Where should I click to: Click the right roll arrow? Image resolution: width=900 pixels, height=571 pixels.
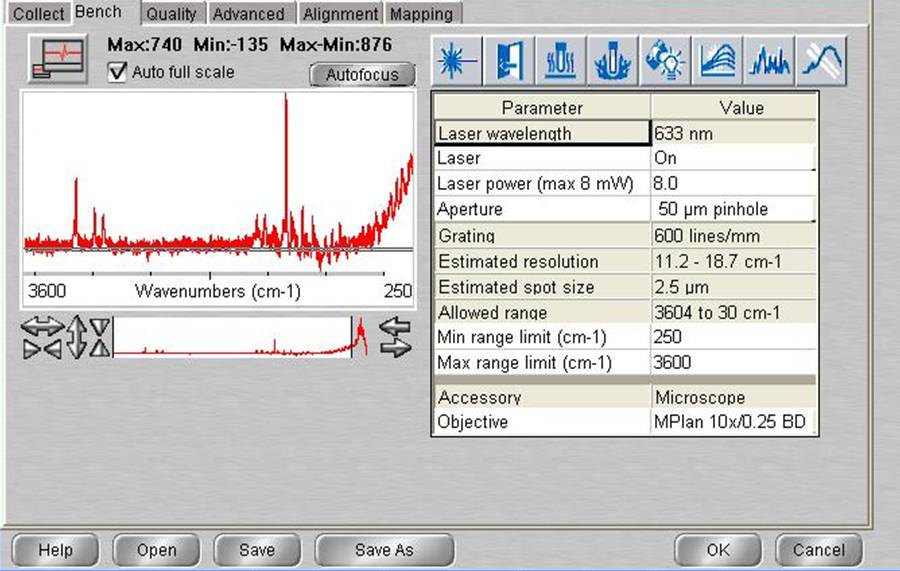pyautogui.click(x=395, y=348)
